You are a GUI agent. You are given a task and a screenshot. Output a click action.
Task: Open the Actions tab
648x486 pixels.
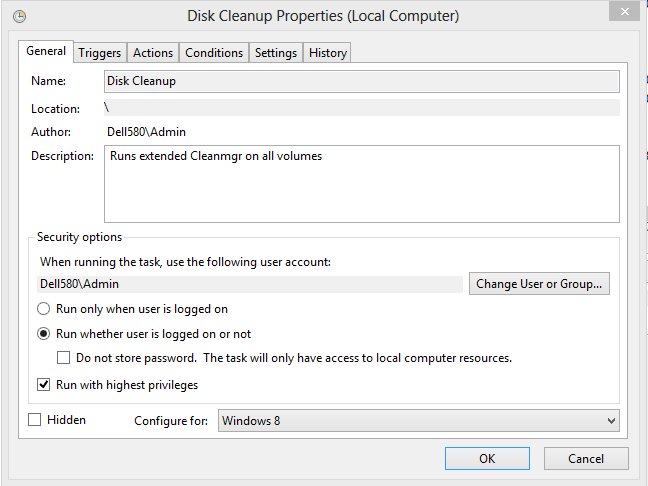coord(153,53)
